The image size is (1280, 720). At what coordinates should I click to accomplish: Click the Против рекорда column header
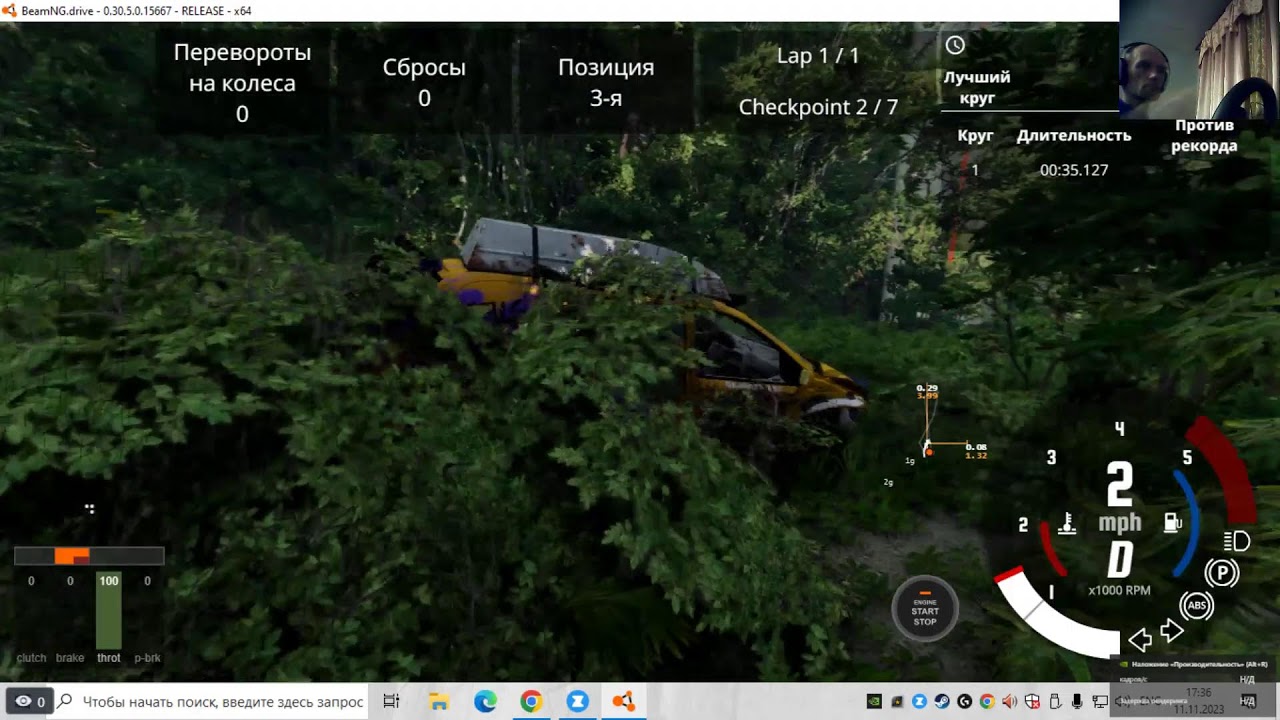[1204, 136]
